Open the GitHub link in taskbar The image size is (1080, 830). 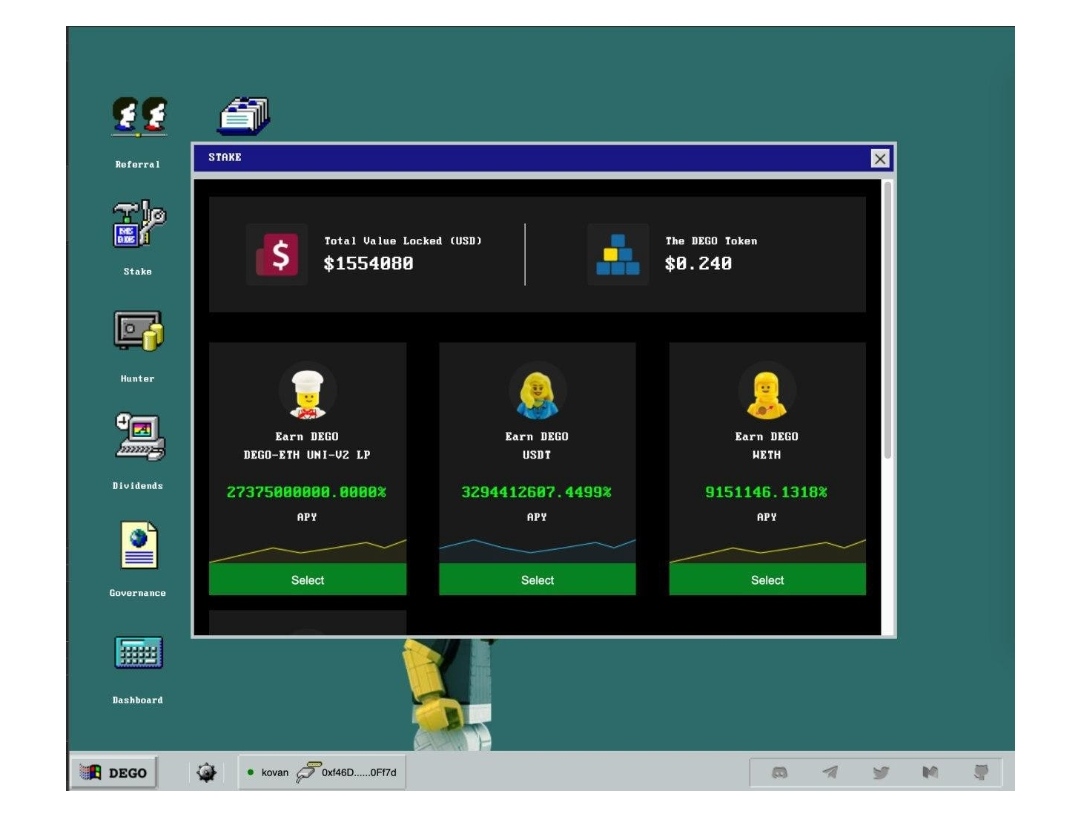981,772
